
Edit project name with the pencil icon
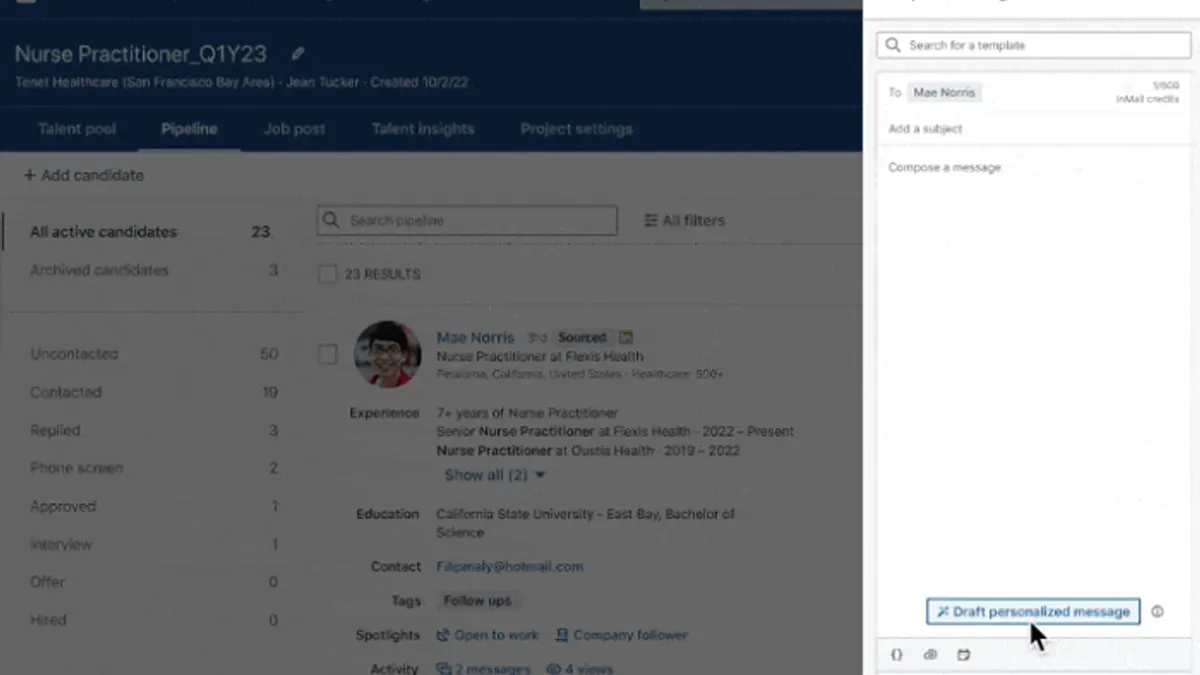[298, 54]
